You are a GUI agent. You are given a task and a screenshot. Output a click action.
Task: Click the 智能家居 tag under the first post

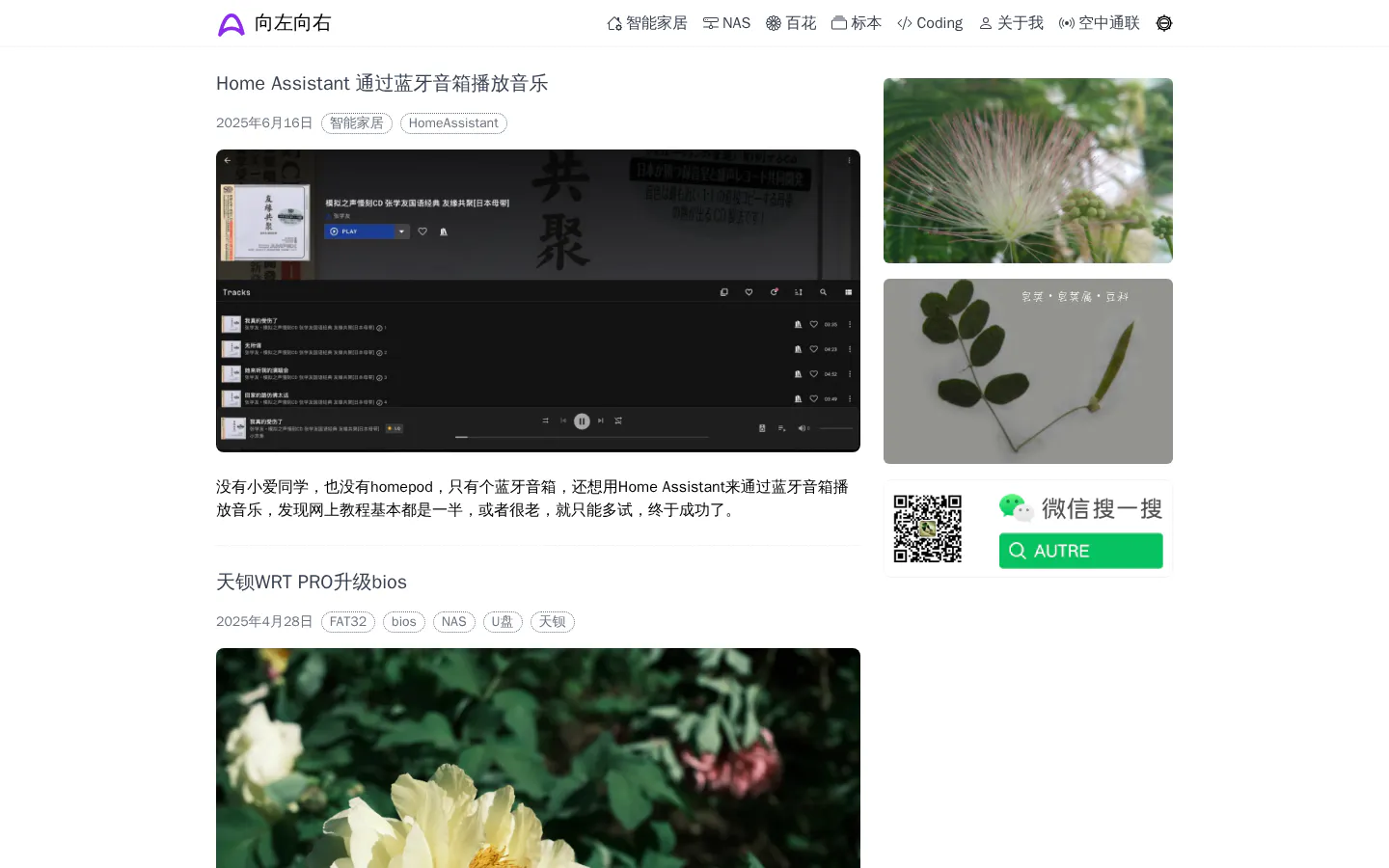click(357, 123)
